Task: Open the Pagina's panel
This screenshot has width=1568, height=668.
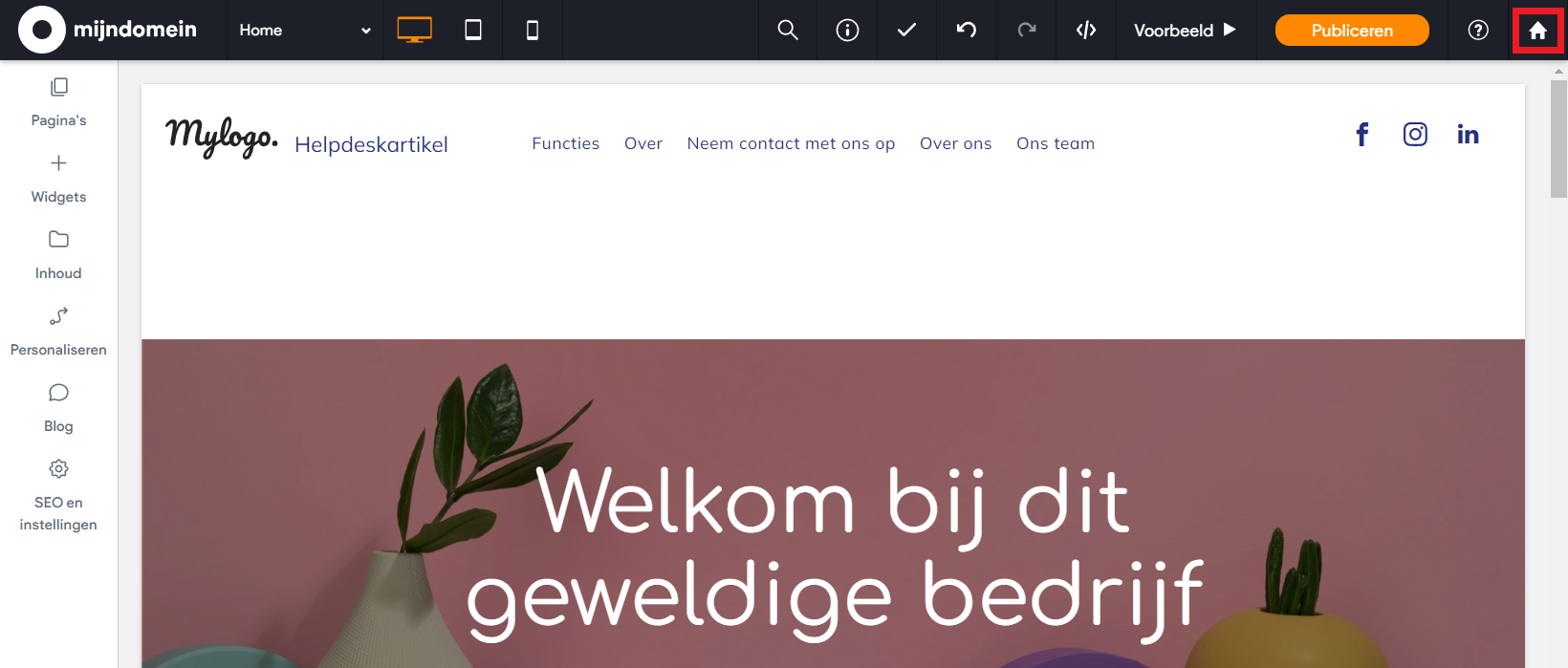Action: (58, 101)
